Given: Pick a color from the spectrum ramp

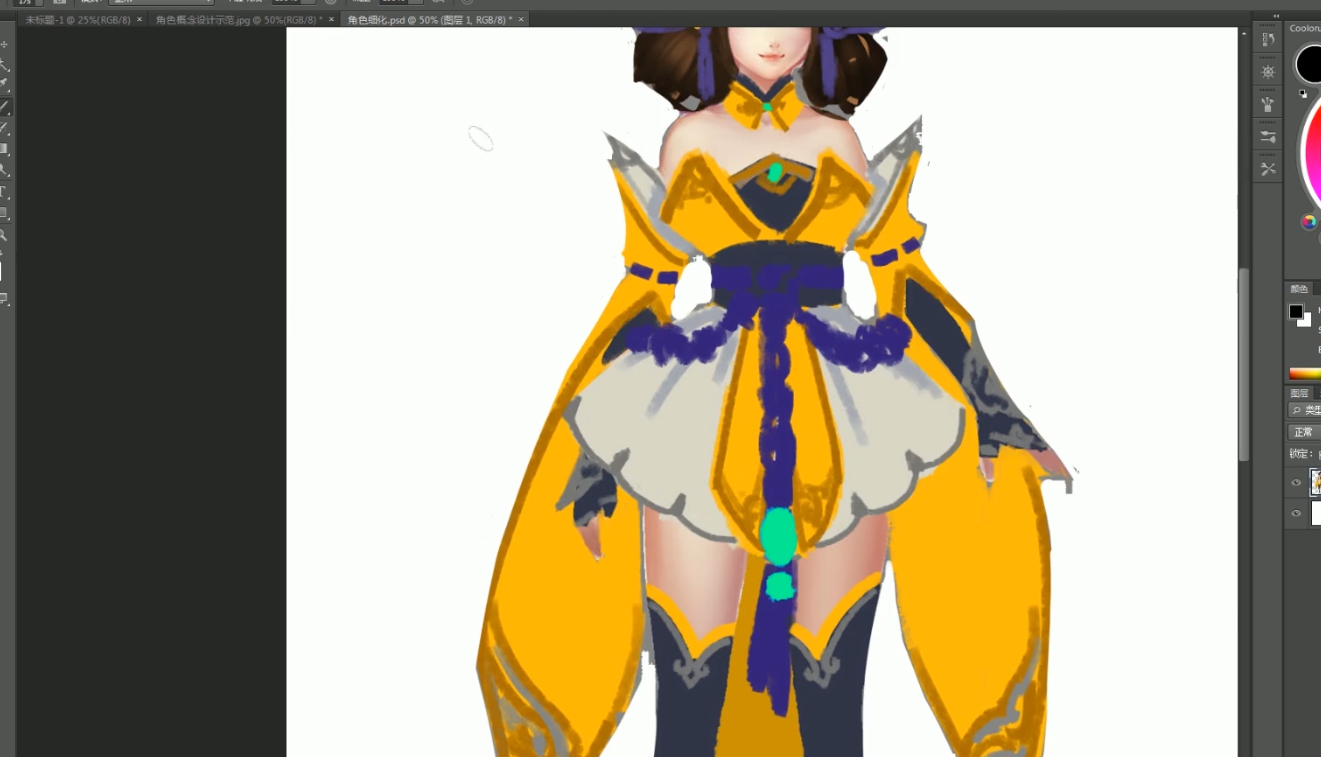Looking at the screenshot, I should coord(1305,374).
